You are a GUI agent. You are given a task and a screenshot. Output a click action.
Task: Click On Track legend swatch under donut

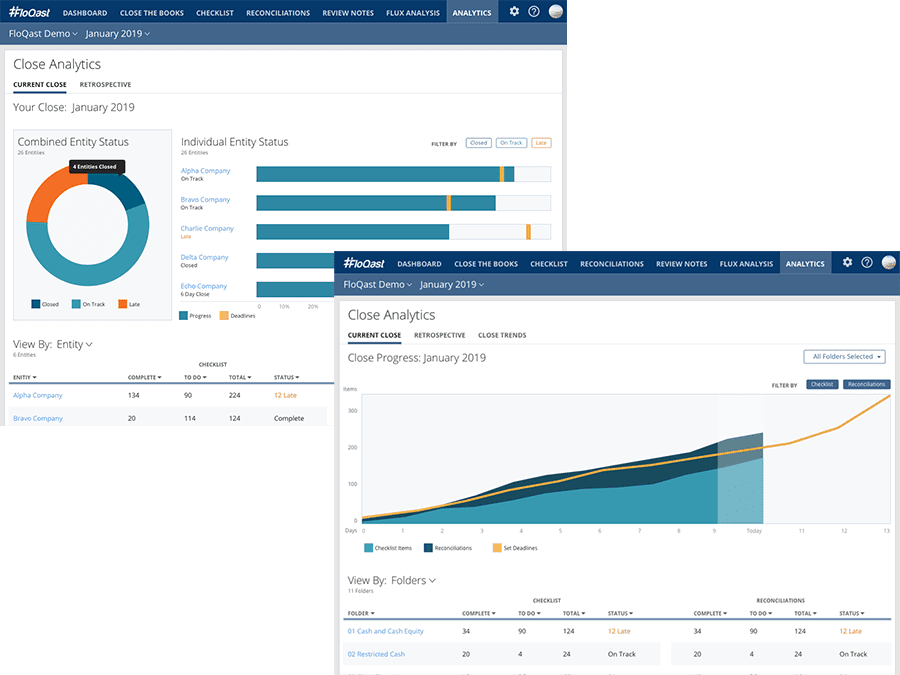point(76,304)
